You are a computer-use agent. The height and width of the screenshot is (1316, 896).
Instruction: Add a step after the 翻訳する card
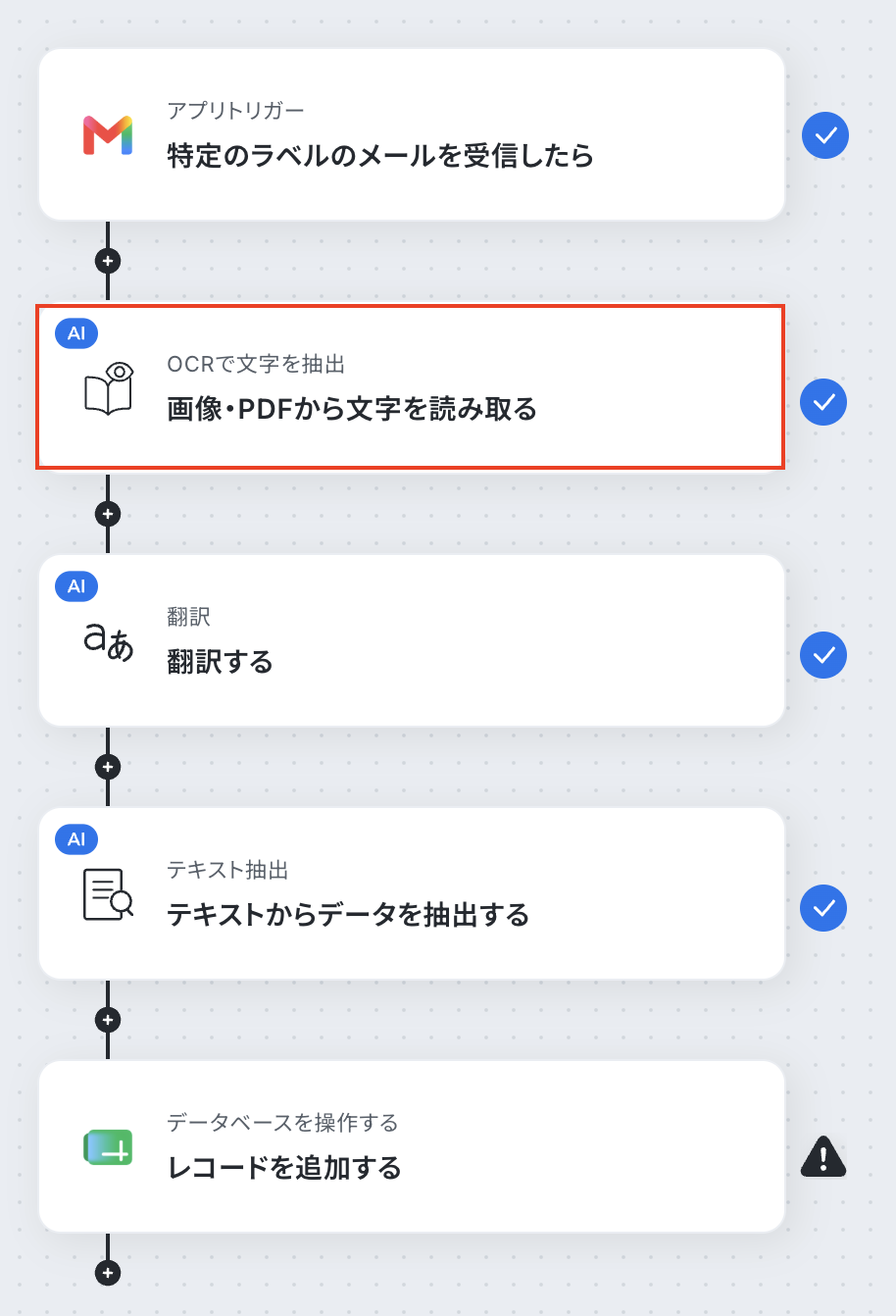[x=108, y=767]
